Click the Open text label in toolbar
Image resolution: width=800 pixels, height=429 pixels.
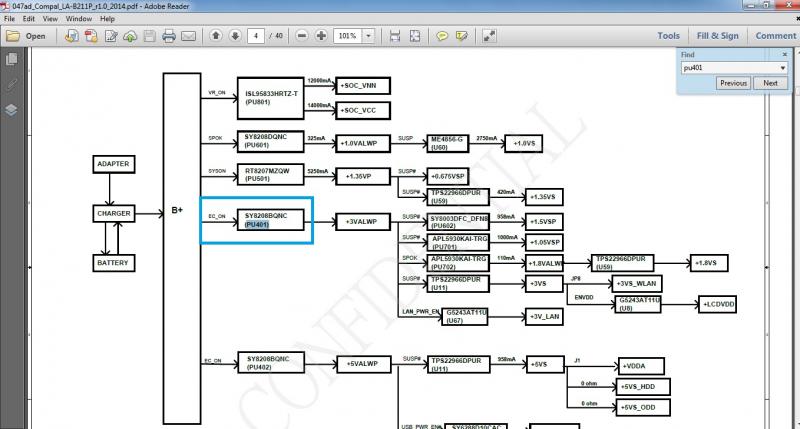pyautogui.click(x=36, y=36)
